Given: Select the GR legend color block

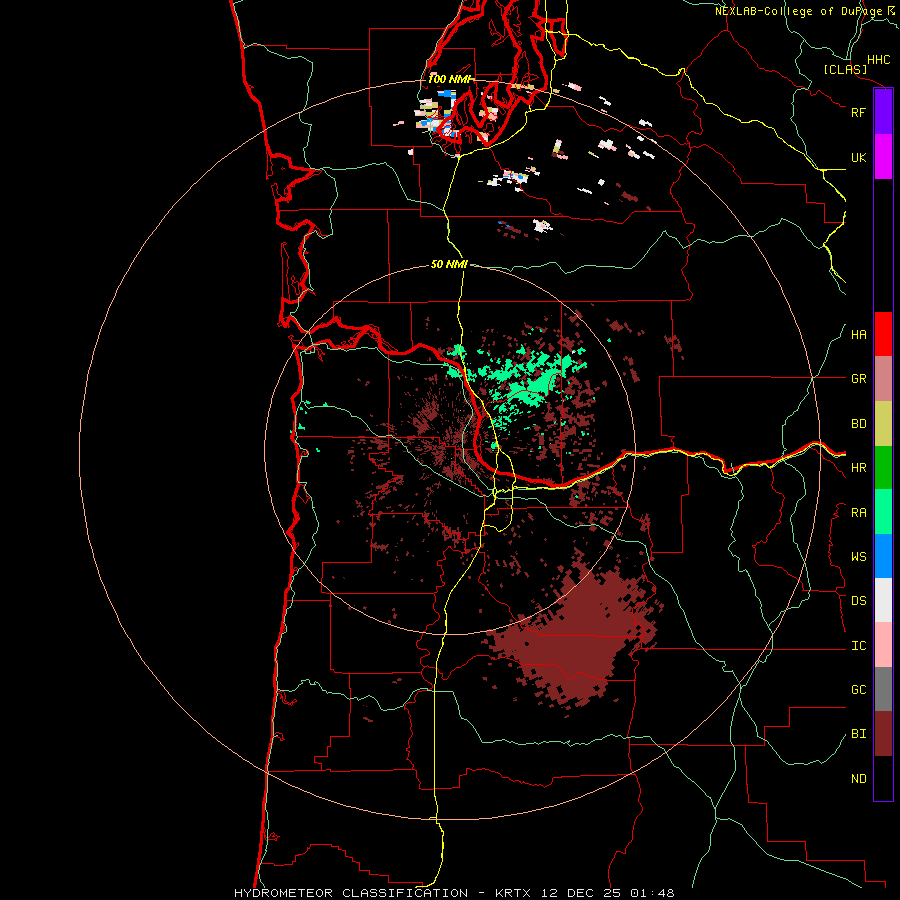Looking at the screenshot, I should click(x=883, y=379).
